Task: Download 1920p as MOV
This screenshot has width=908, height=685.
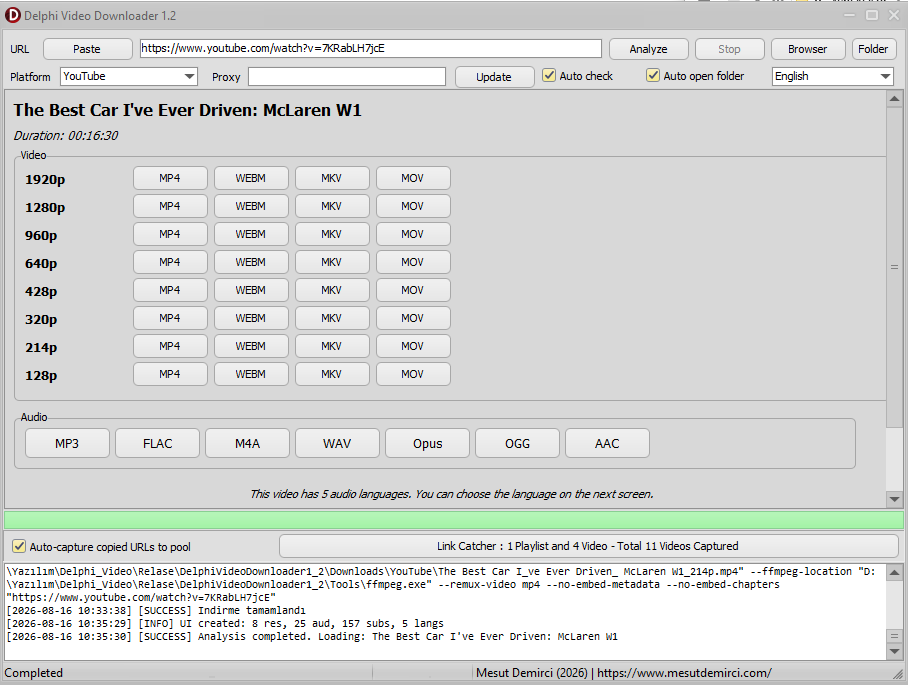Action: 413,178
